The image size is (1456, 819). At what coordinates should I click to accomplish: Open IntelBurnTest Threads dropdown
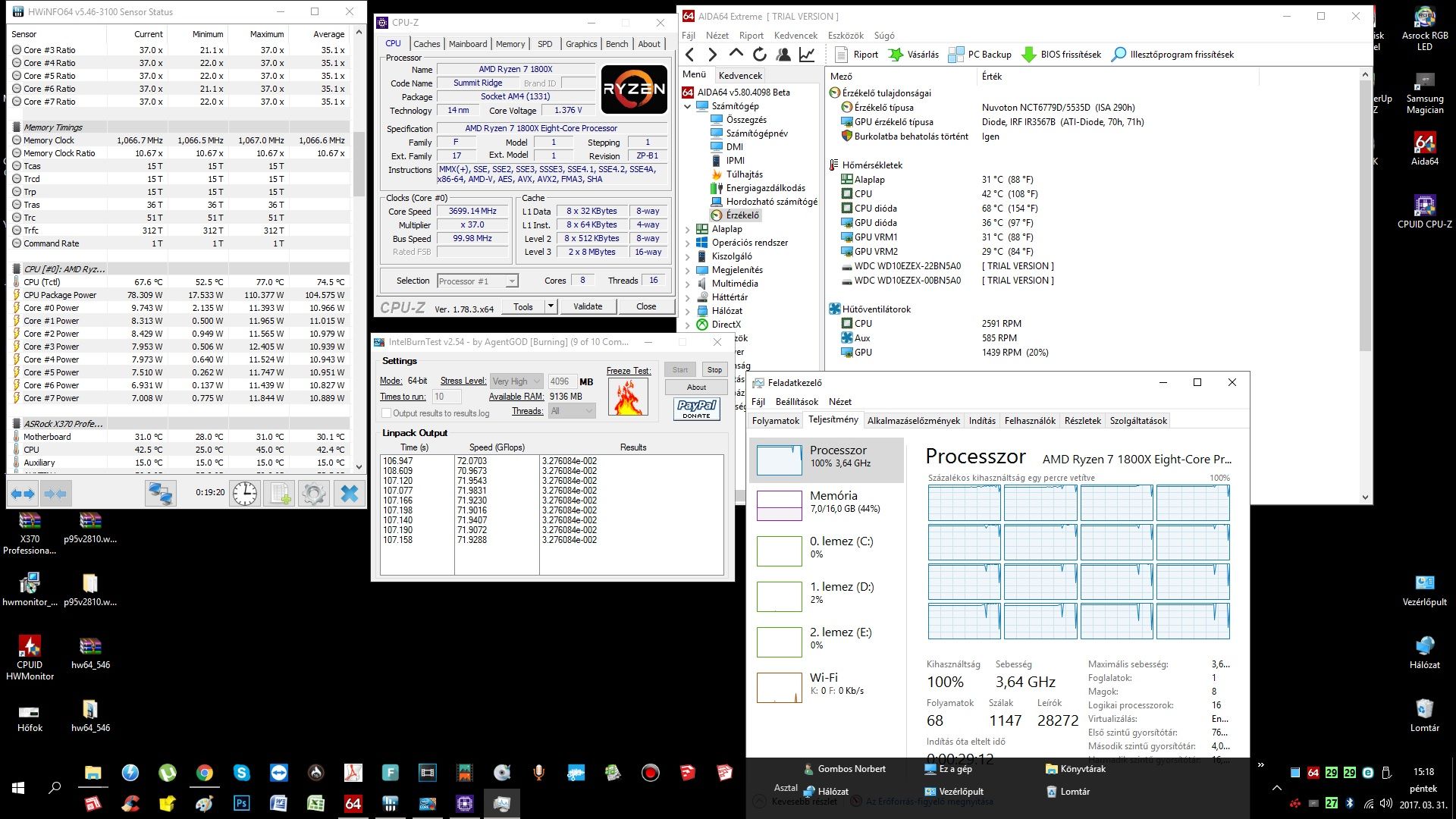(x=572, y=411)
